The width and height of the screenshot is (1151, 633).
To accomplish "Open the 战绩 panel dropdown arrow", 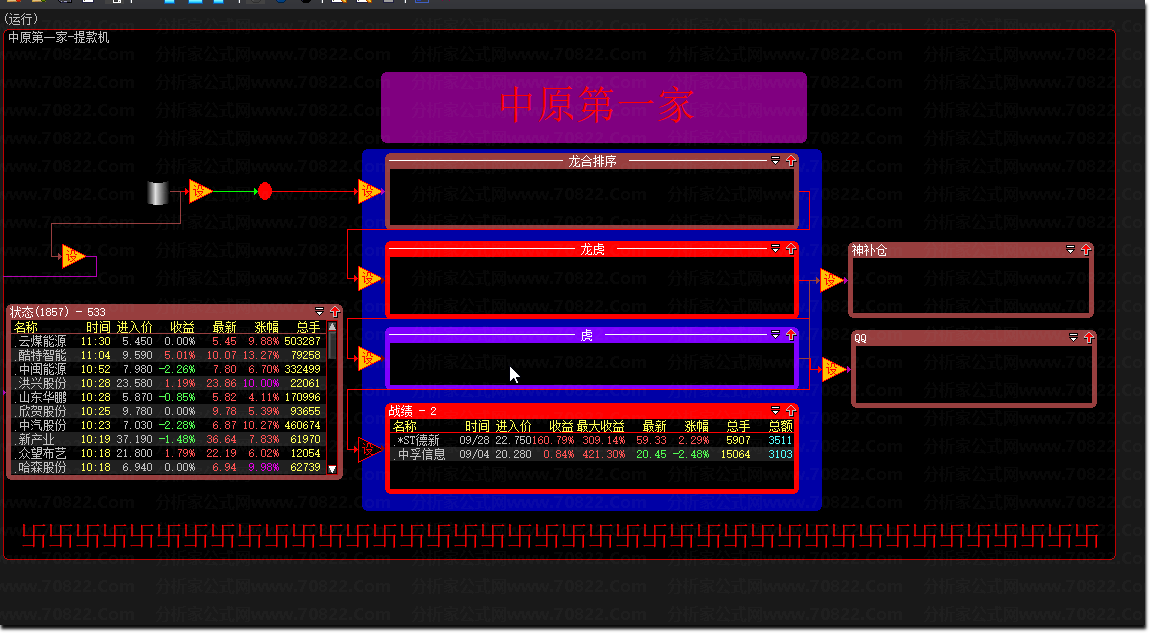I will [x=775, y=410].
